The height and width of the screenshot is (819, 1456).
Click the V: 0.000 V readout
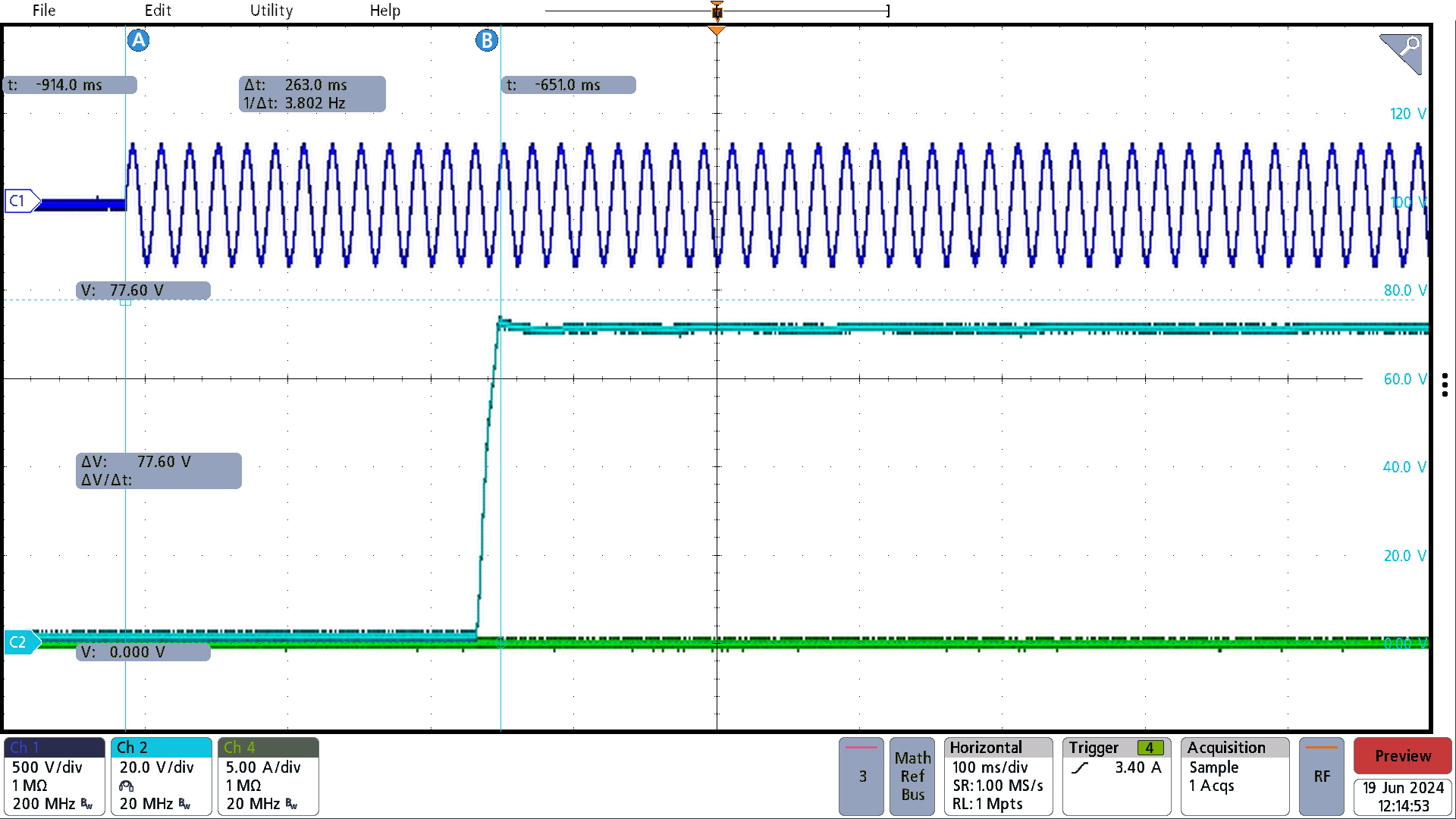pos(143,652)
